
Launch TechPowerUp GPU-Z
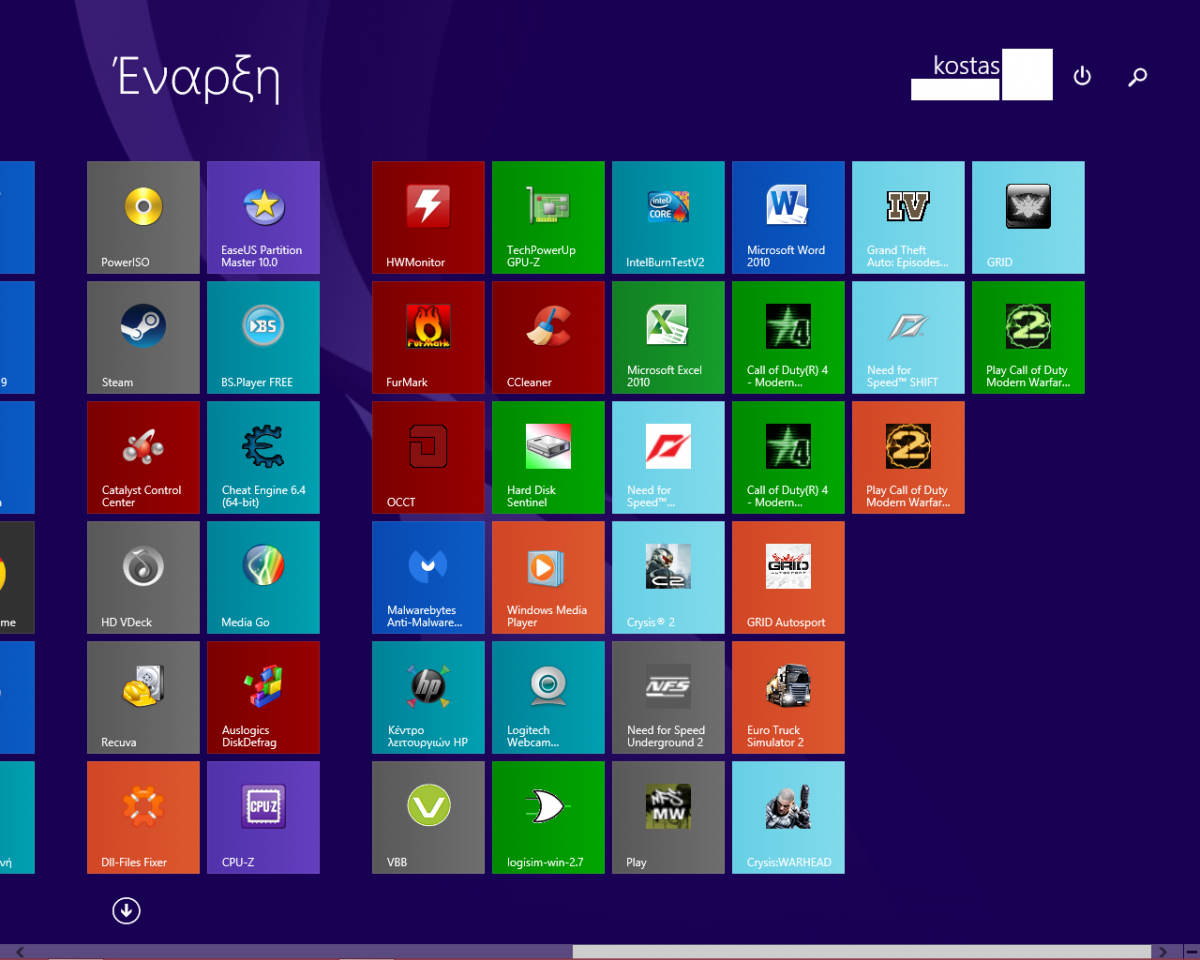click(x=548, y=217)
